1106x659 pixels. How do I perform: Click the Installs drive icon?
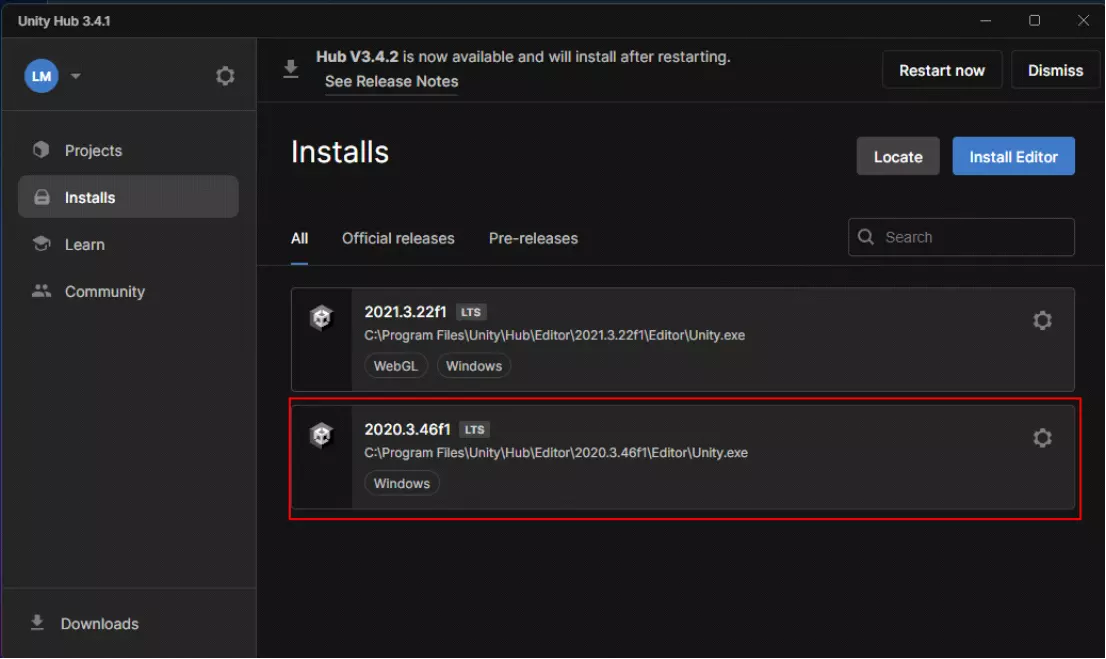[42, 197]
